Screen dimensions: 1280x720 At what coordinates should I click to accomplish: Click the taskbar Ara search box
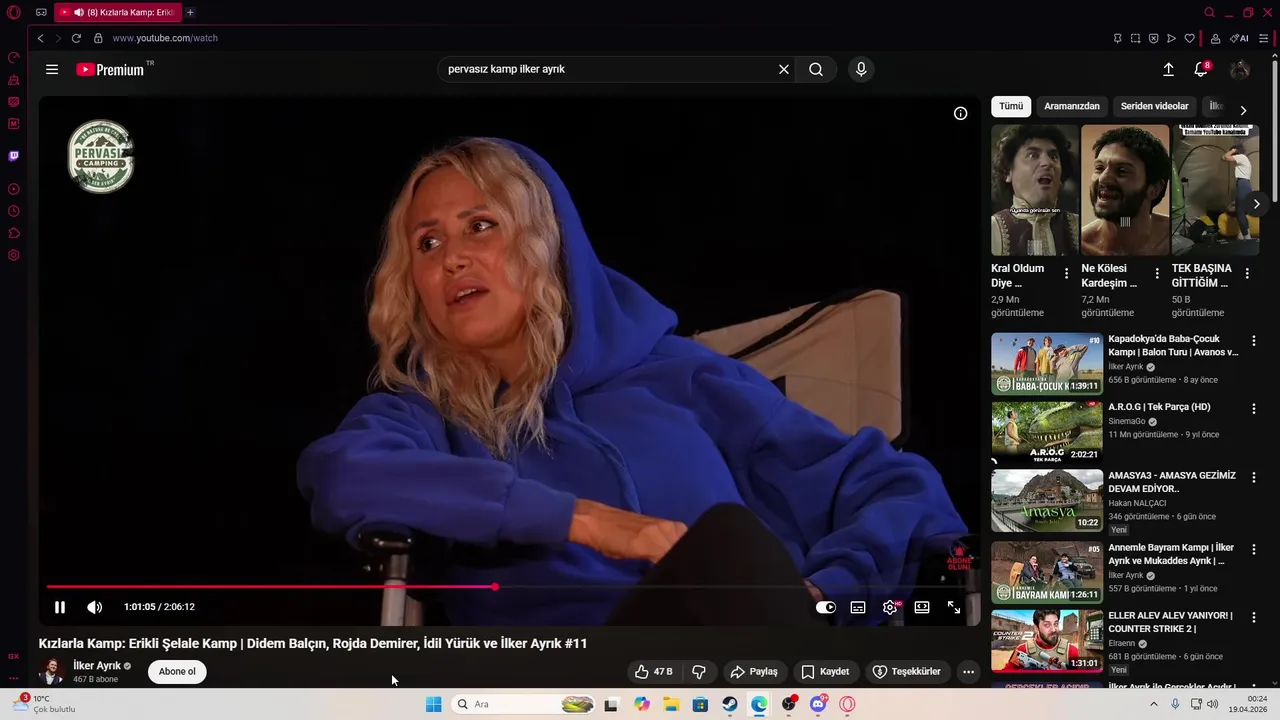click(525, 704)
